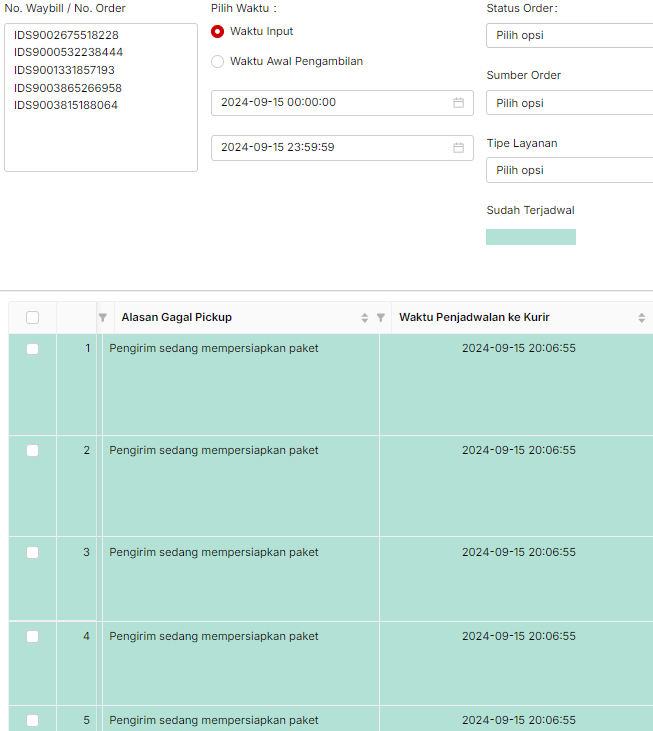Open the Status Order dropdown
Screen dimensions: 653x731
pos(570,35)
